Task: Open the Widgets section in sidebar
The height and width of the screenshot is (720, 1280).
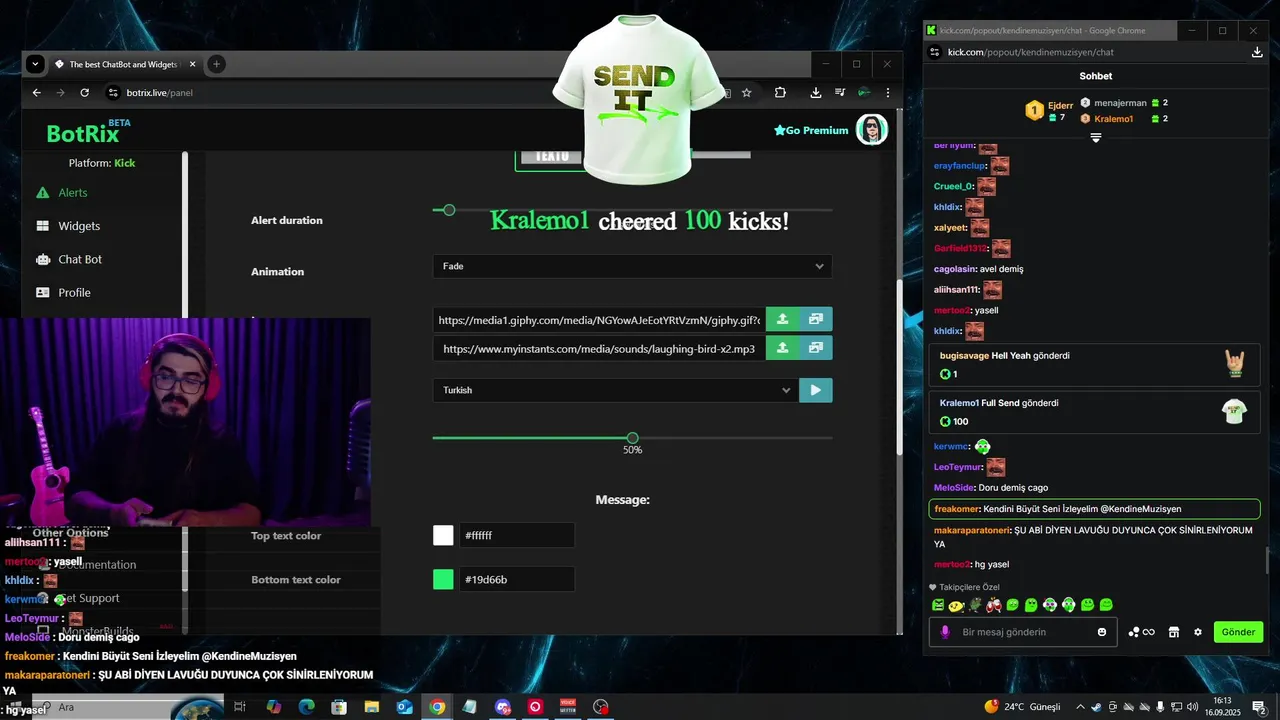Action: (x=79, y=226)
